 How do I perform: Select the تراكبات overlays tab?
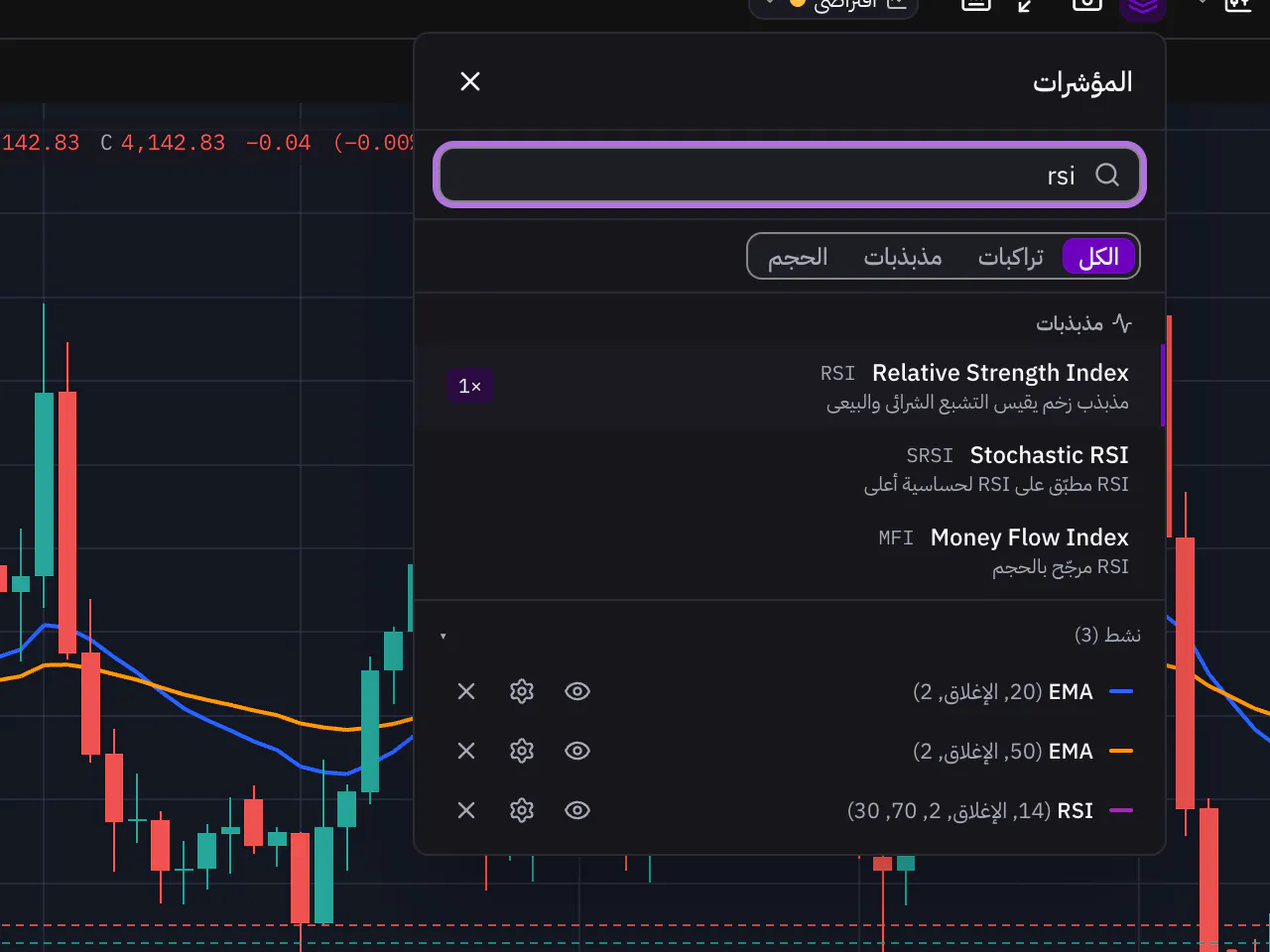pos(1010,257)
